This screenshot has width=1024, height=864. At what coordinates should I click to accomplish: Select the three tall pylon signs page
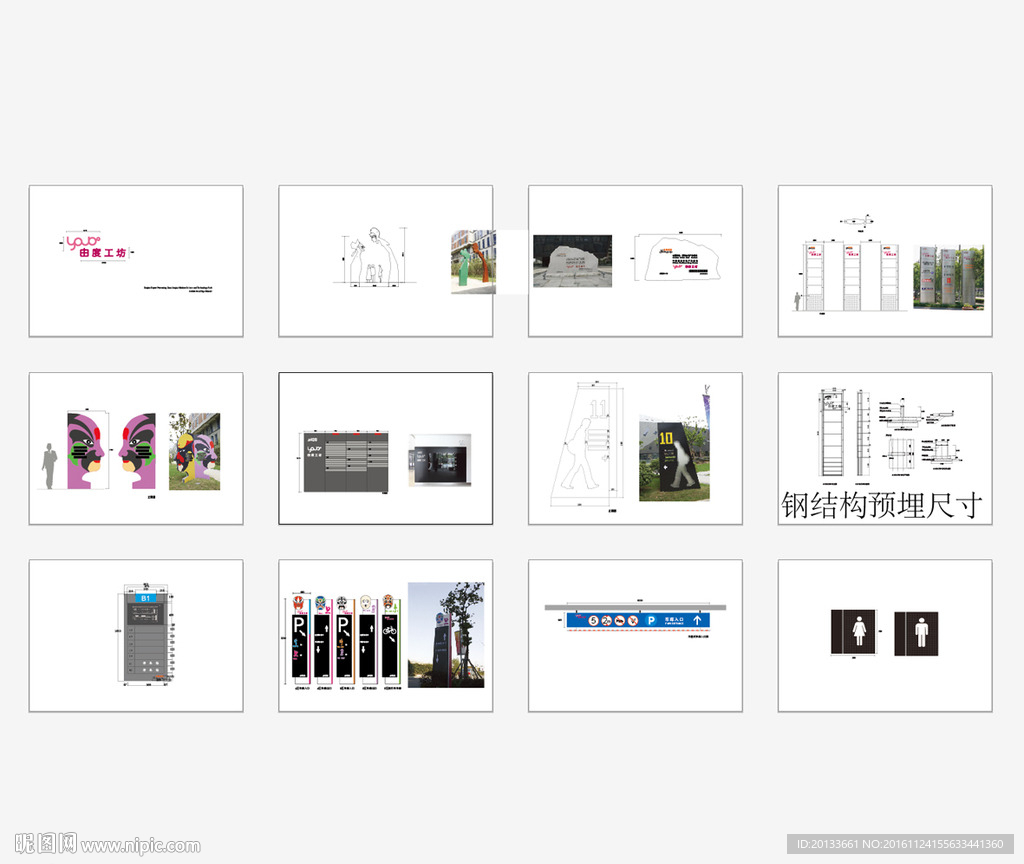[885, 261]
